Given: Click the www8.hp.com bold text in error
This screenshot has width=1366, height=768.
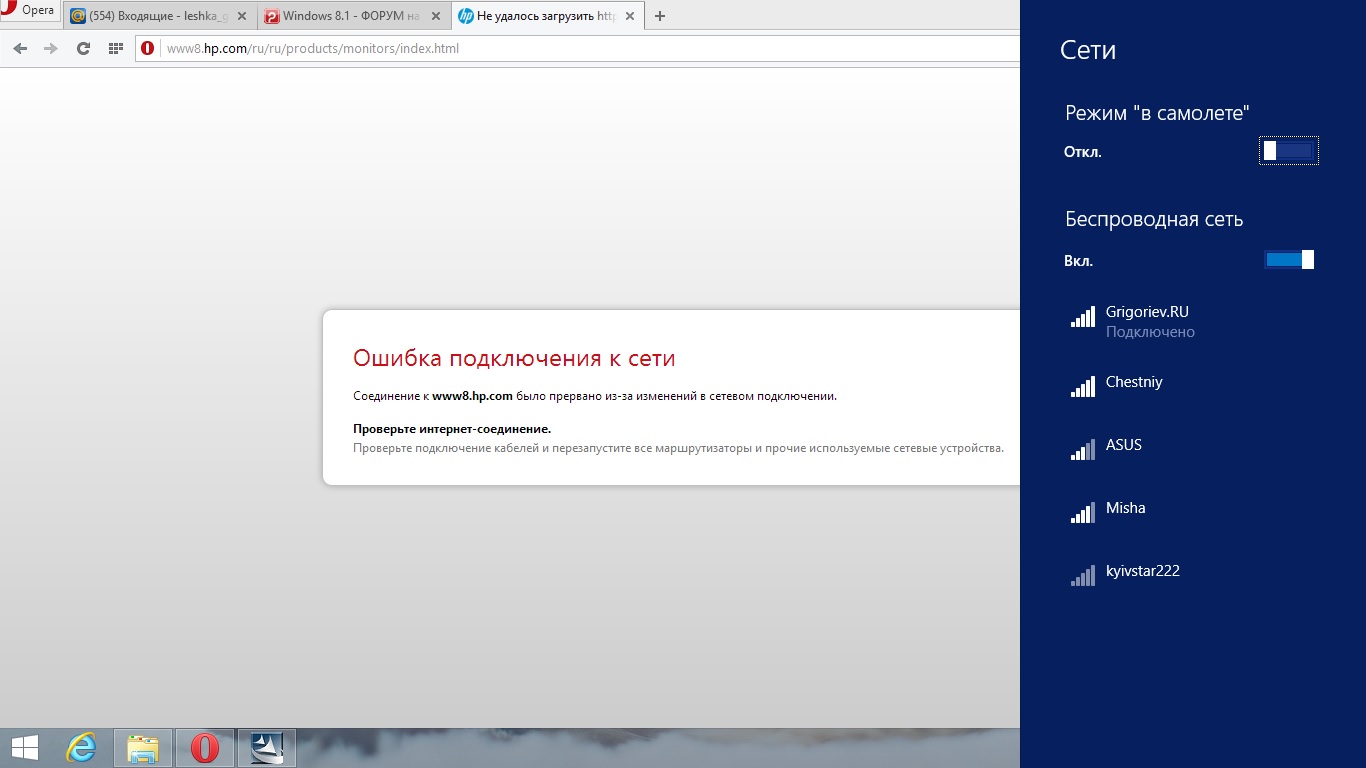Looking at the screenshot, I should (x=472, y=396).
